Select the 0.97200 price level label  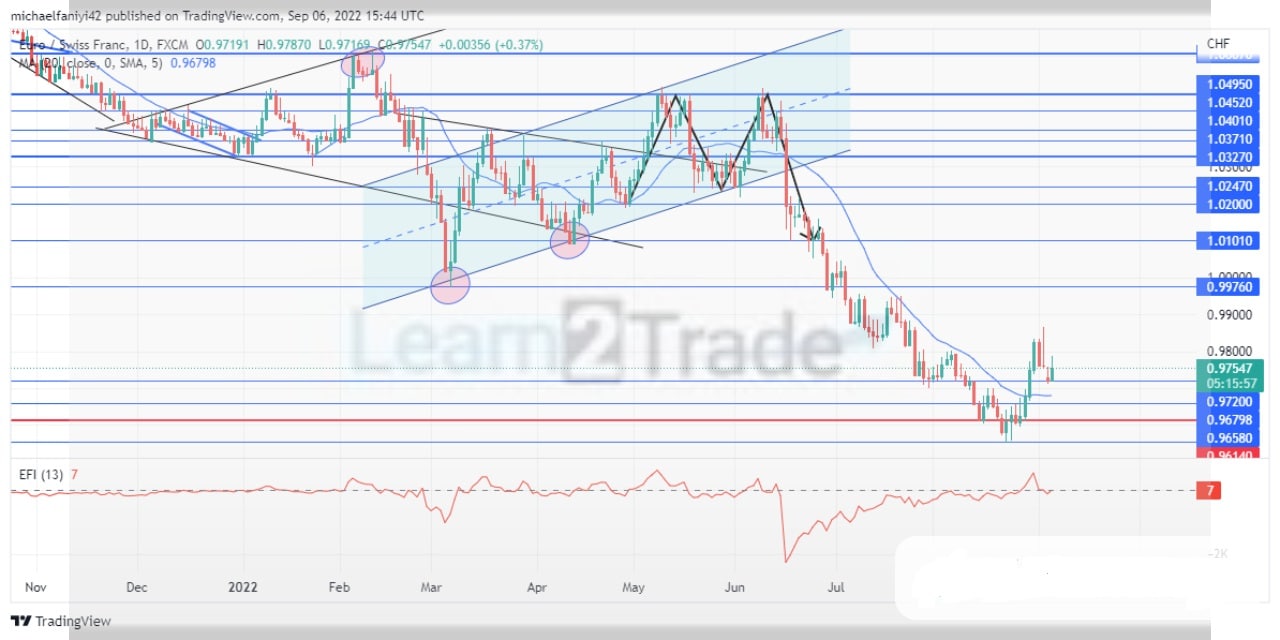pos(1226,401)
